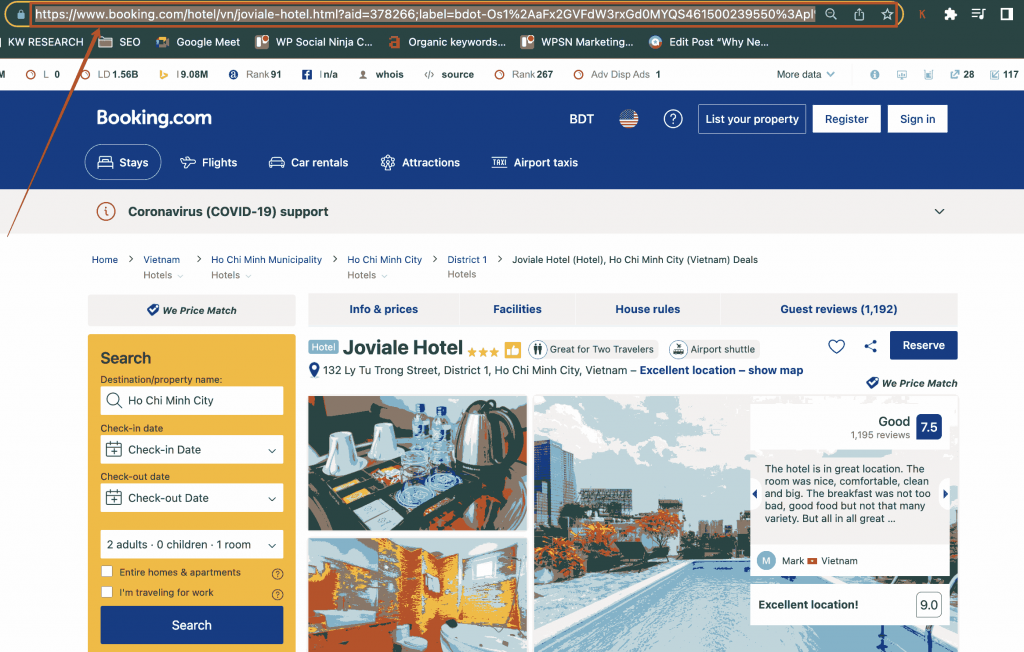This screenshot has height=652, width=1024.
Task: Open the Airport taxis tab
Action: (x=534, y=163)
